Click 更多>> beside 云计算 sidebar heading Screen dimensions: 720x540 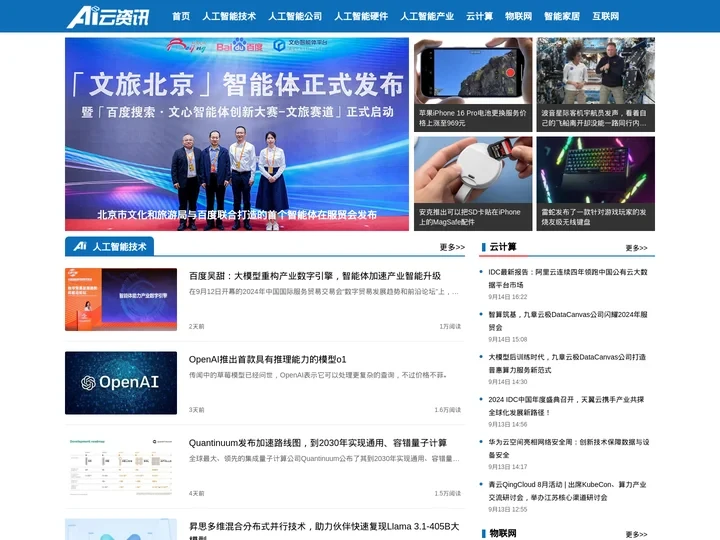coord(636,248)
